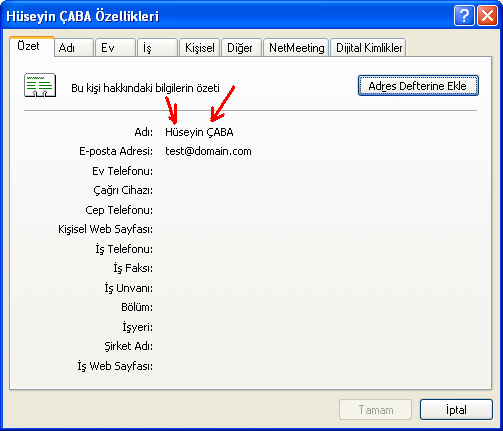Click the address book card icon
Viewport: 503px width, 431px height.
click(x=40, y=85)
